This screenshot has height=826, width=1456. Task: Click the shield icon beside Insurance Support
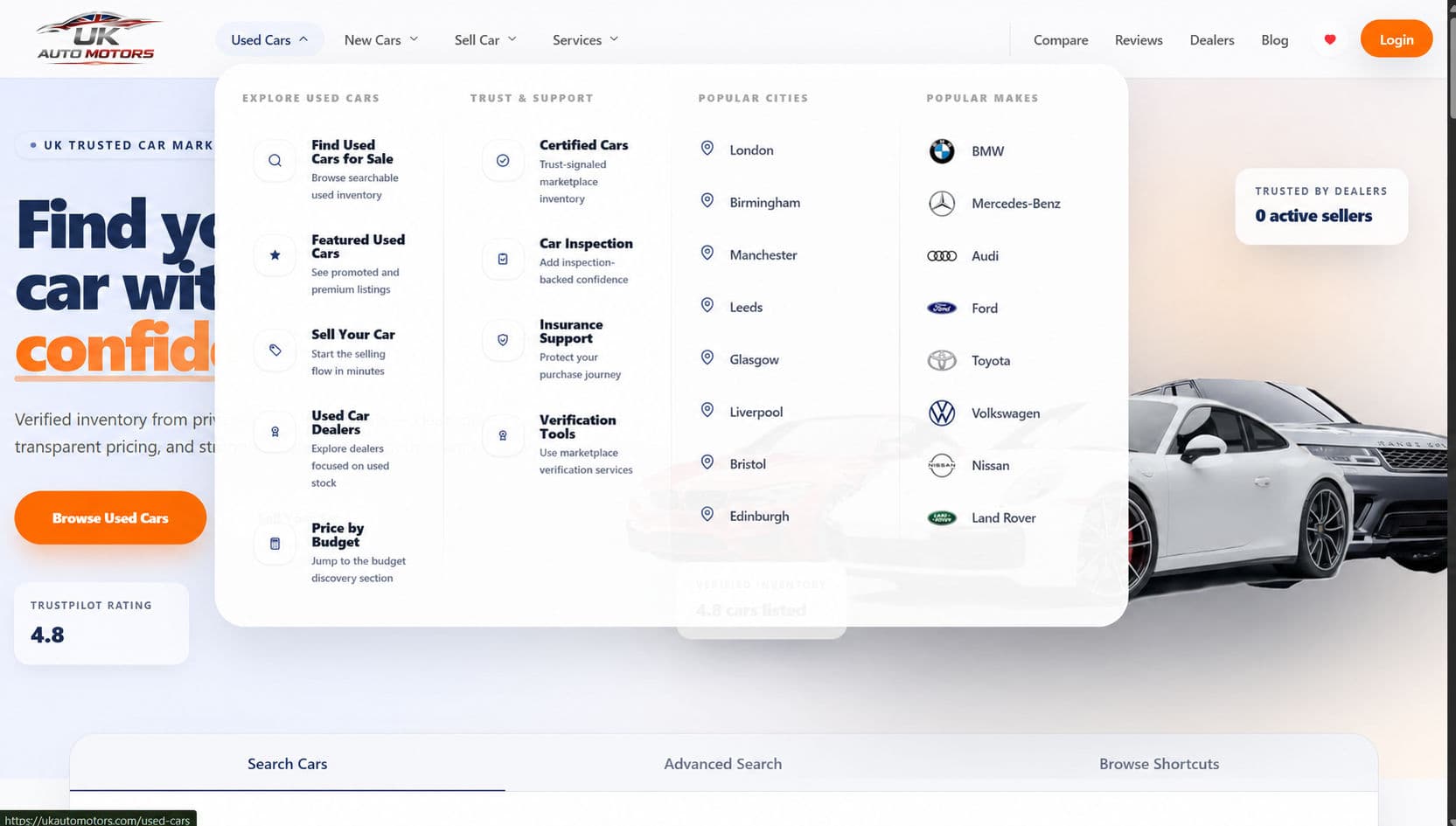[x=503, y=340]
